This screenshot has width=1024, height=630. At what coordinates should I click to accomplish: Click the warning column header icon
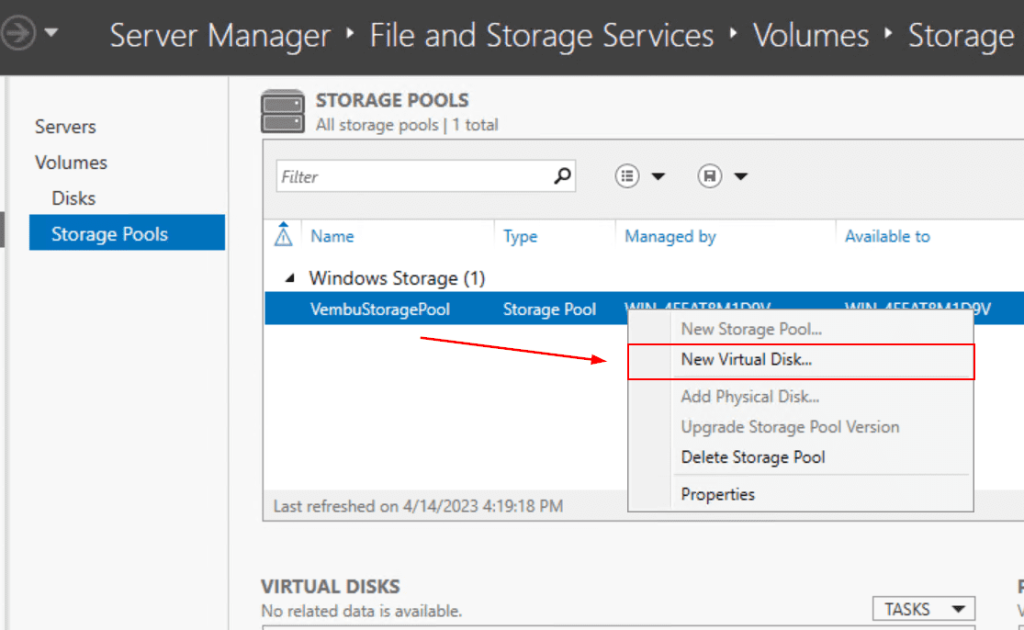point(283,235)
